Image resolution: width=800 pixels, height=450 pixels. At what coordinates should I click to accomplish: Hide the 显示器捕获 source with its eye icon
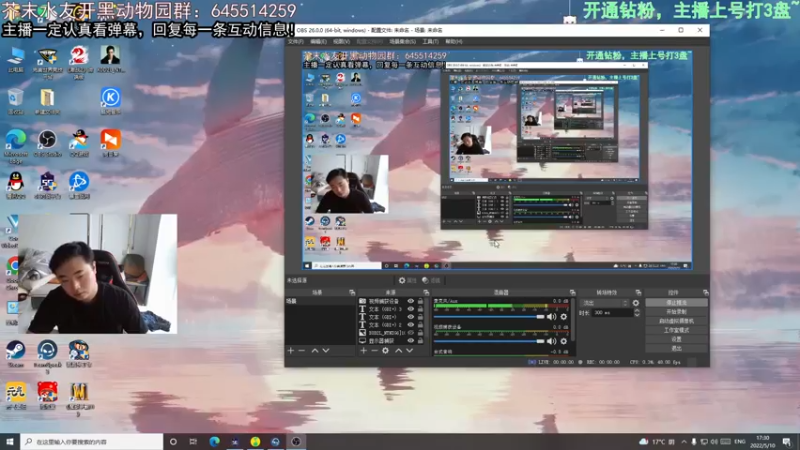click(411, 340)
